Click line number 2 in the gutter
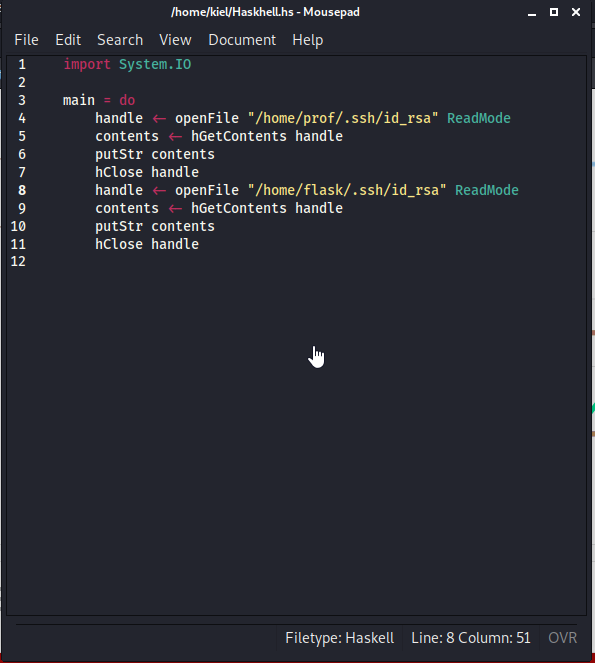595x663 pixels. coord(22,82)
